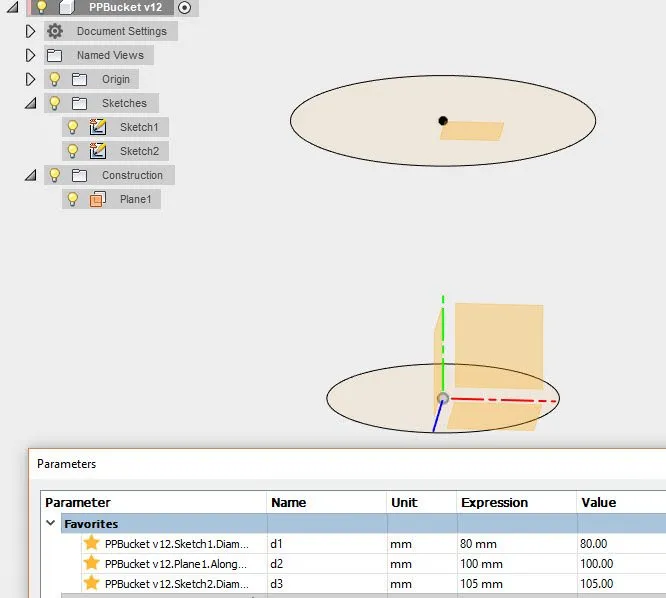The width and height of the screenshot is (666, 598).
Task: Edit the 100 mm expression field
Action: coord(517,564)
